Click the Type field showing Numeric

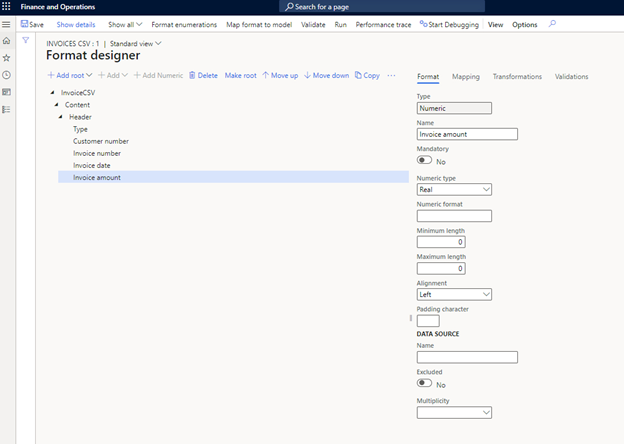tap(454, 108)
